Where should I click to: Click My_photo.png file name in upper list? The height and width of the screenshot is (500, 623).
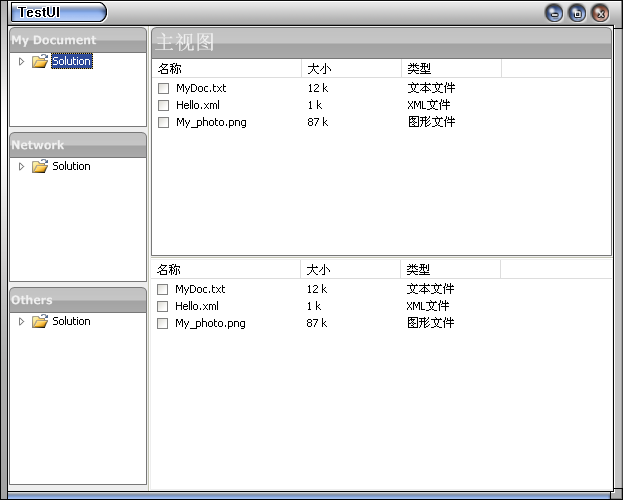[211, 122]
